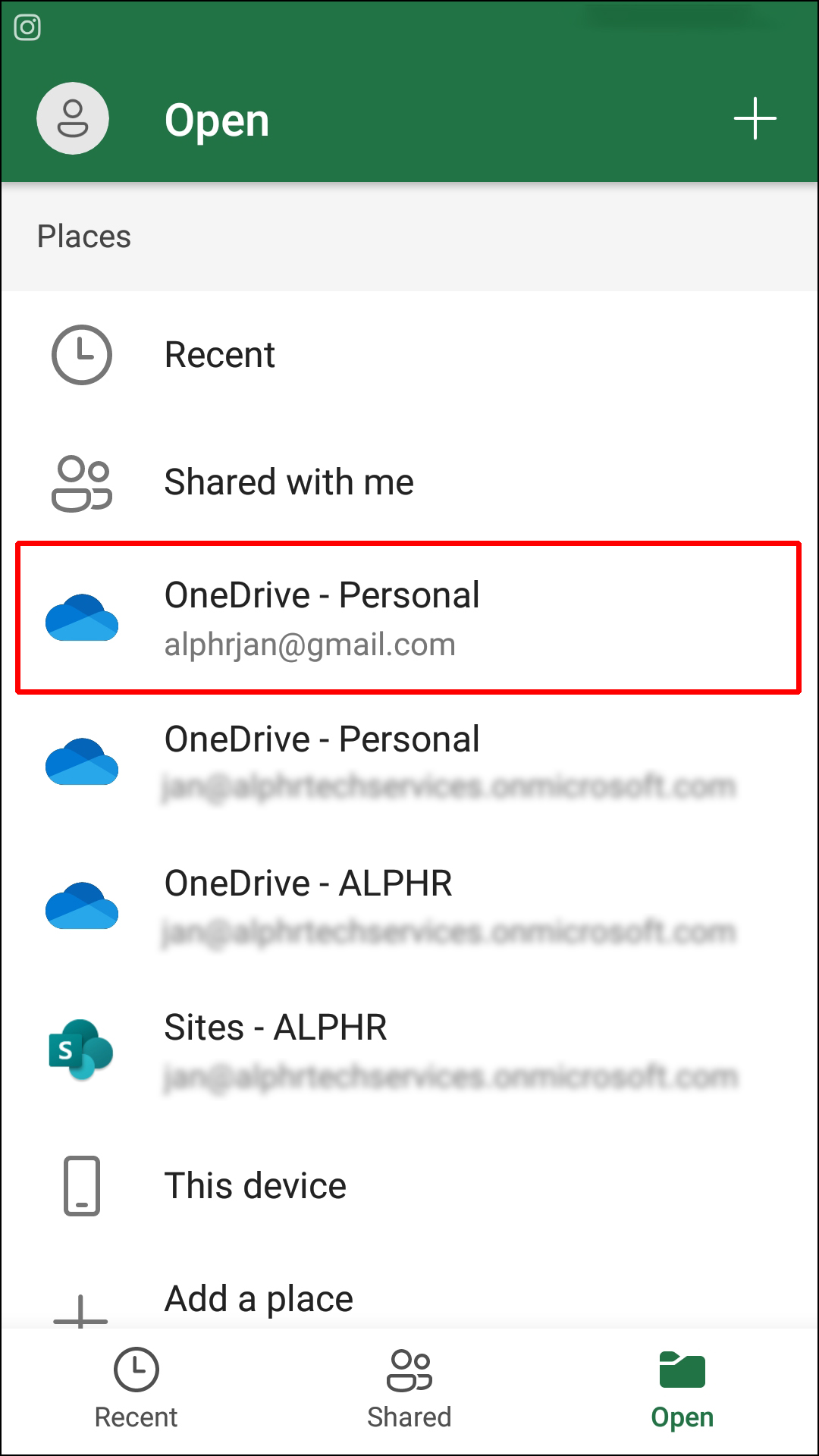Tap the profile avatar icon
This screenshot has height=1456, width=819.
[x=73, y=119]
